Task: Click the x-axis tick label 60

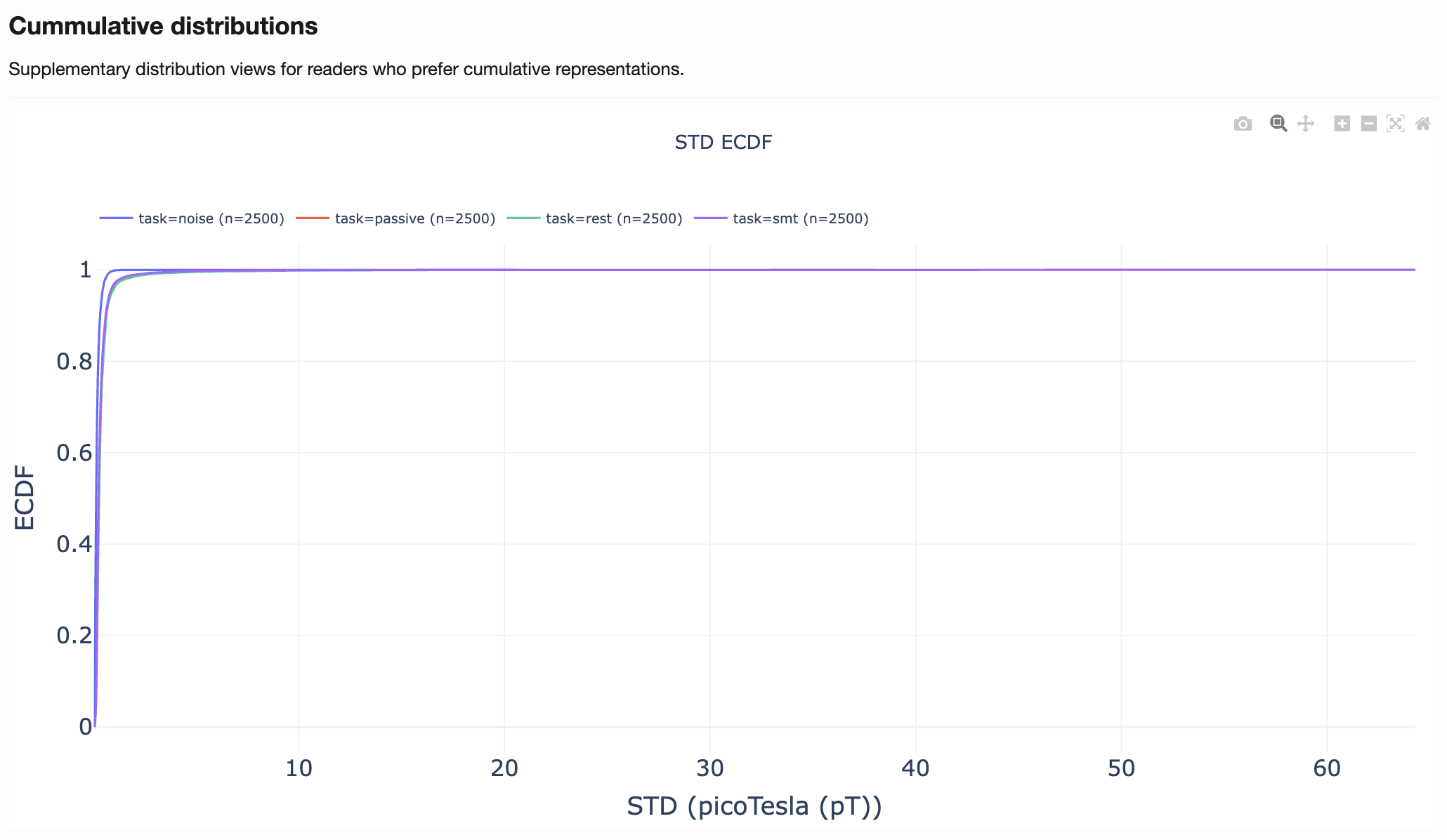Action: [1326, 768]
